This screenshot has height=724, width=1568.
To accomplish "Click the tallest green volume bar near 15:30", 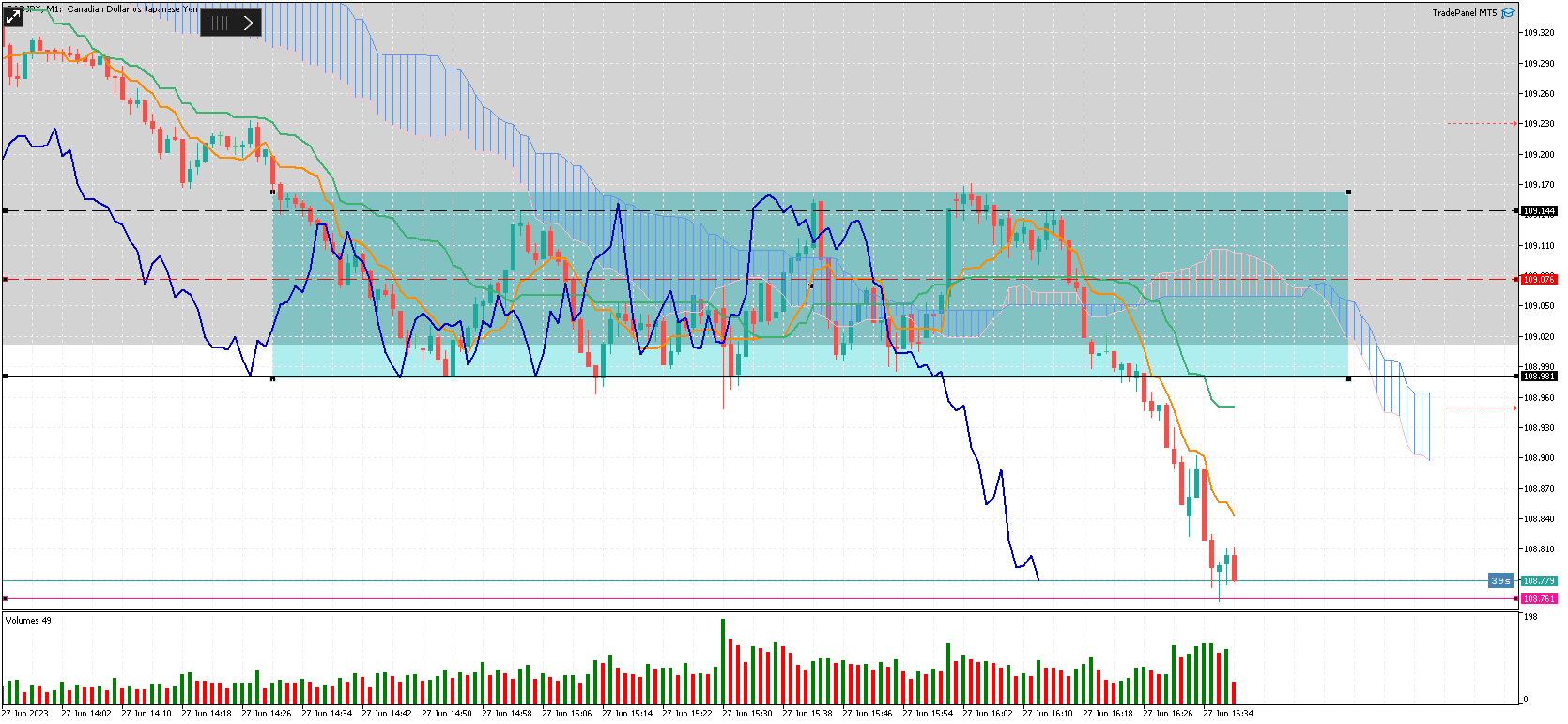I will [723, 661].
